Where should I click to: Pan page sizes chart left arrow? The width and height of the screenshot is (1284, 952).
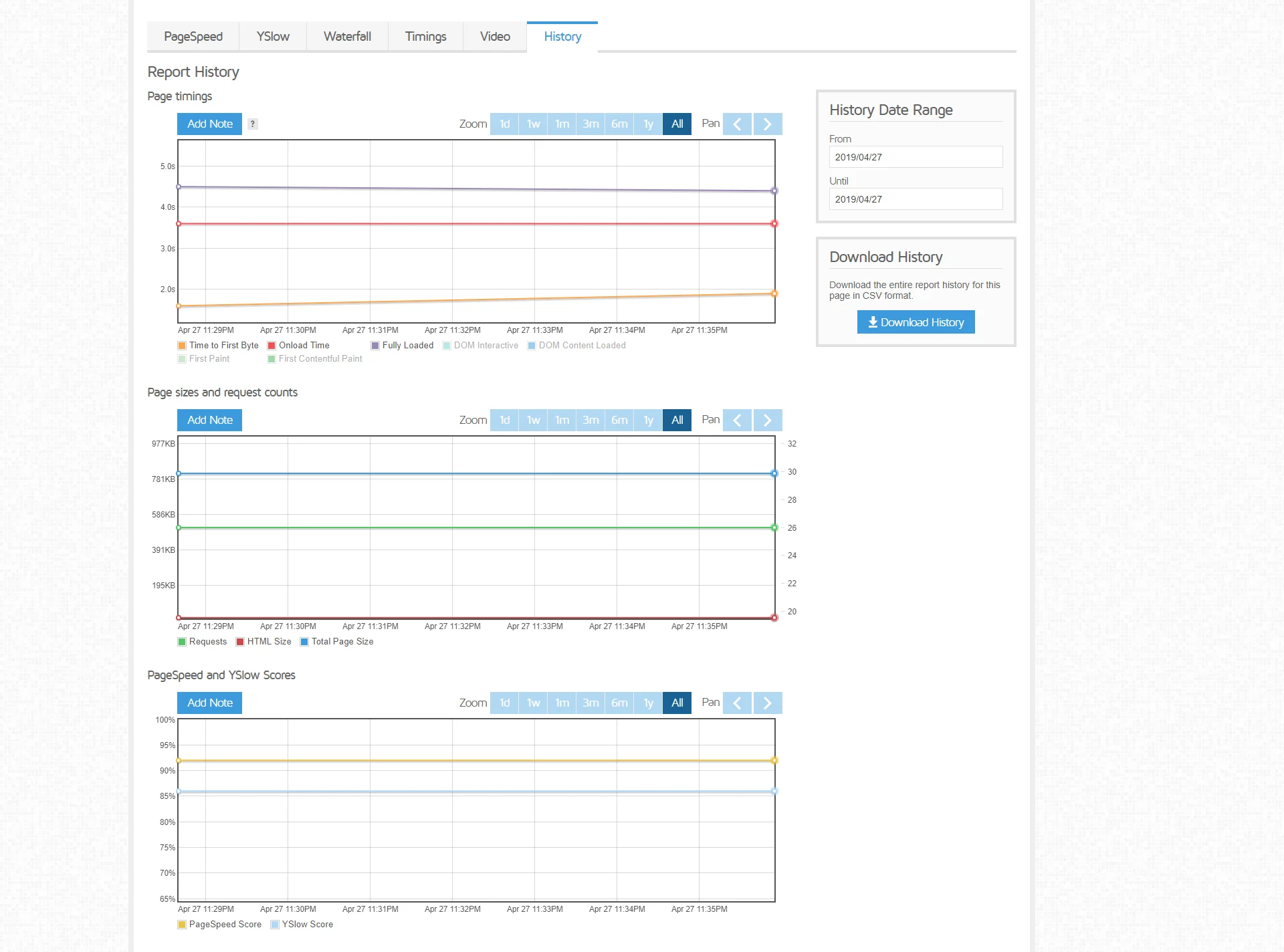click(x=737, y=420)
